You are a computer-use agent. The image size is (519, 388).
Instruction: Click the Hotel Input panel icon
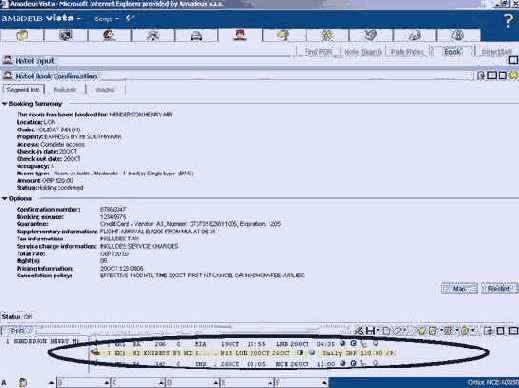click(x=8, y=60)
